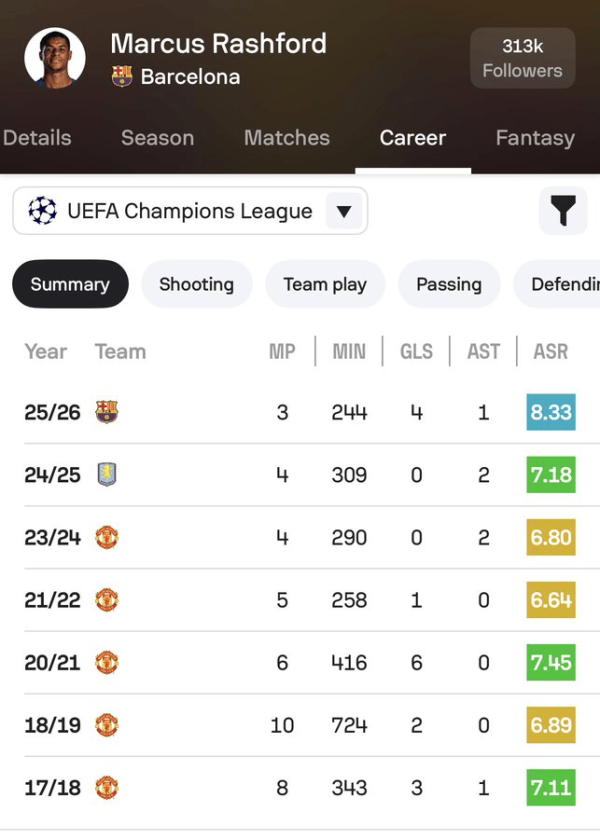Screen dimensions: 600x839
Task: Click the 8.33 rating badge for 25/26
Action: [551, 412]
